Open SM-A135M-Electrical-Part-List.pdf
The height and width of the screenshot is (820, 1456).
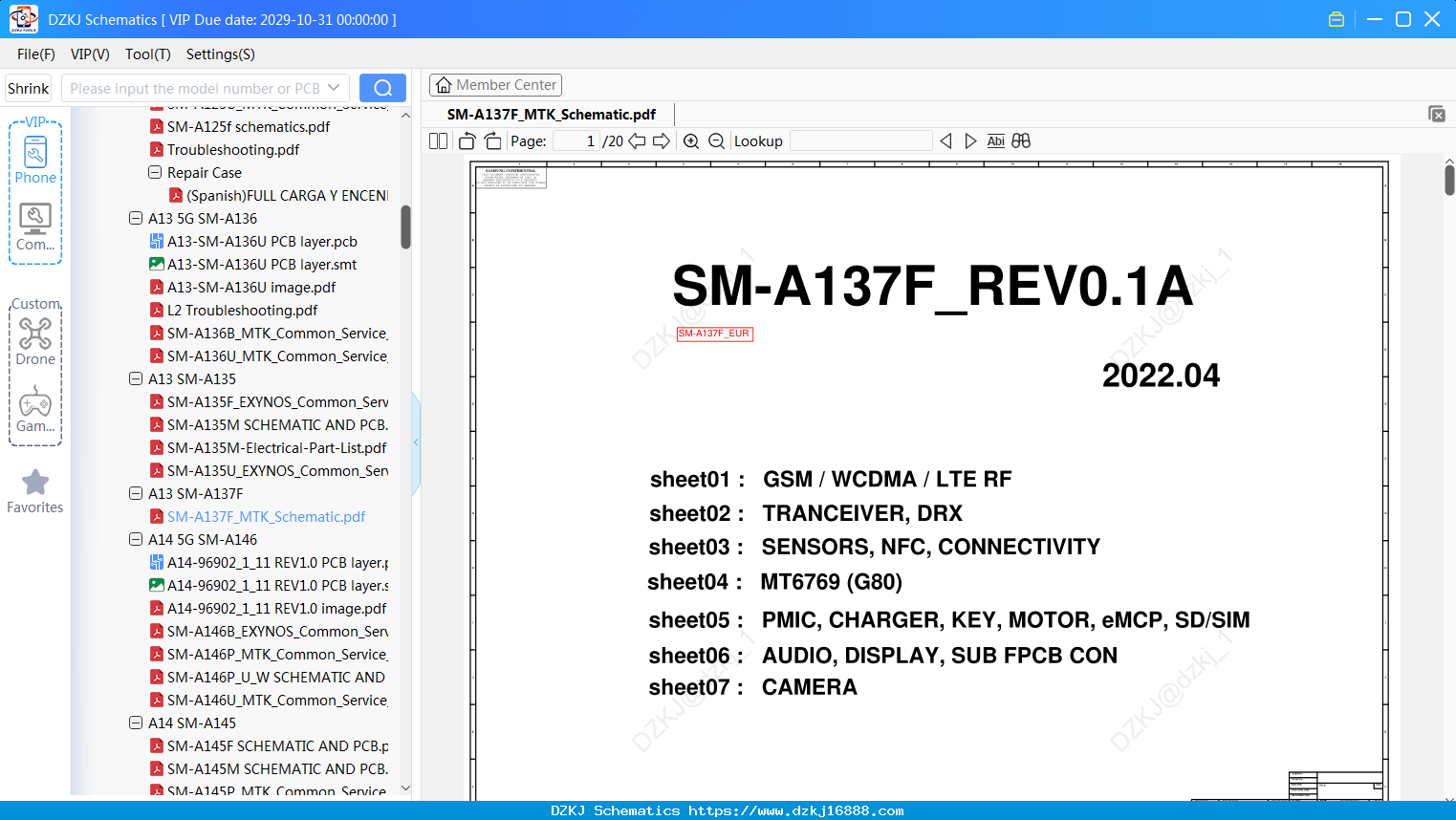pyautogui.click(x=277, y=447)
